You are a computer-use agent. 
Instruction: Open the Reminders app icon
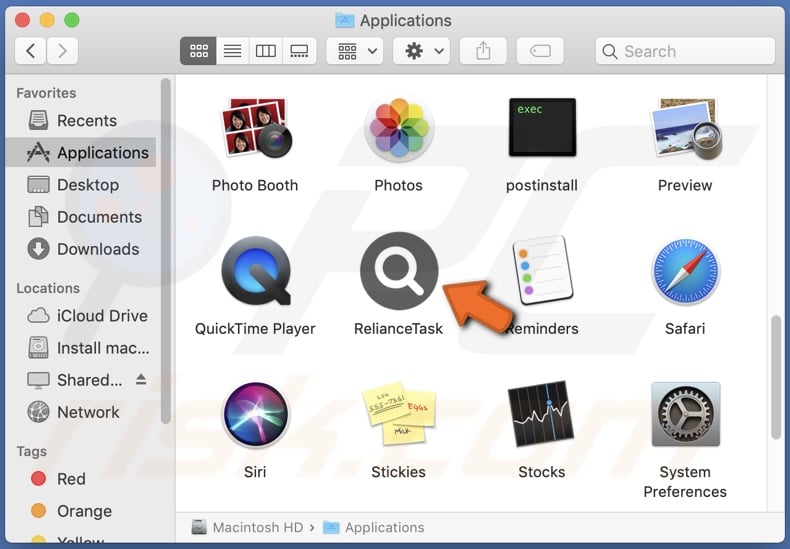click(542, 270)
